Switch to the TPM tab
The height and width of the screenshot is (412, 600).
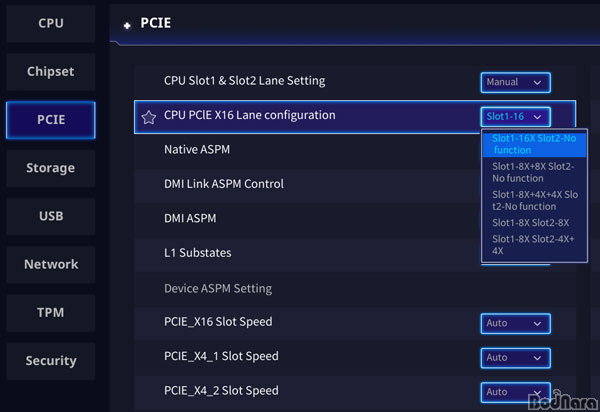pyautogui.click(x=51, y=312)
